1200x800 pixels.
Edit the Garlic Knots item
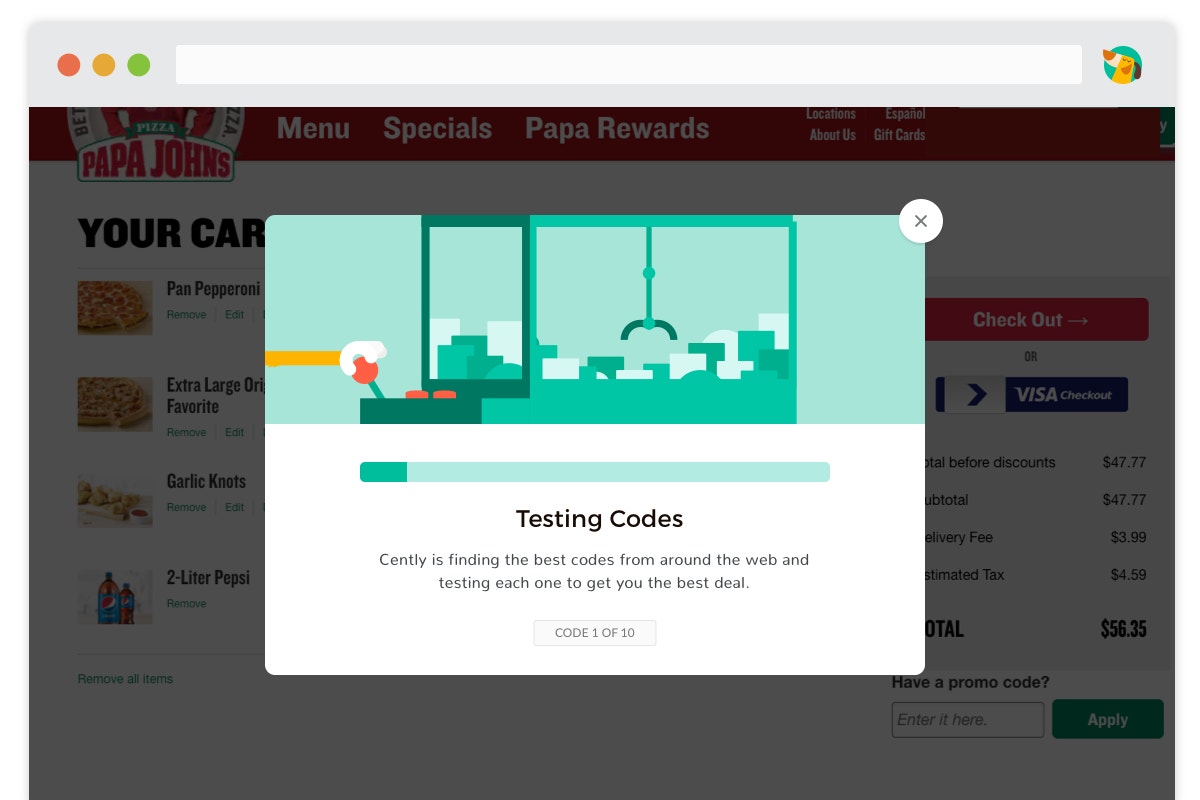[234, 508]
